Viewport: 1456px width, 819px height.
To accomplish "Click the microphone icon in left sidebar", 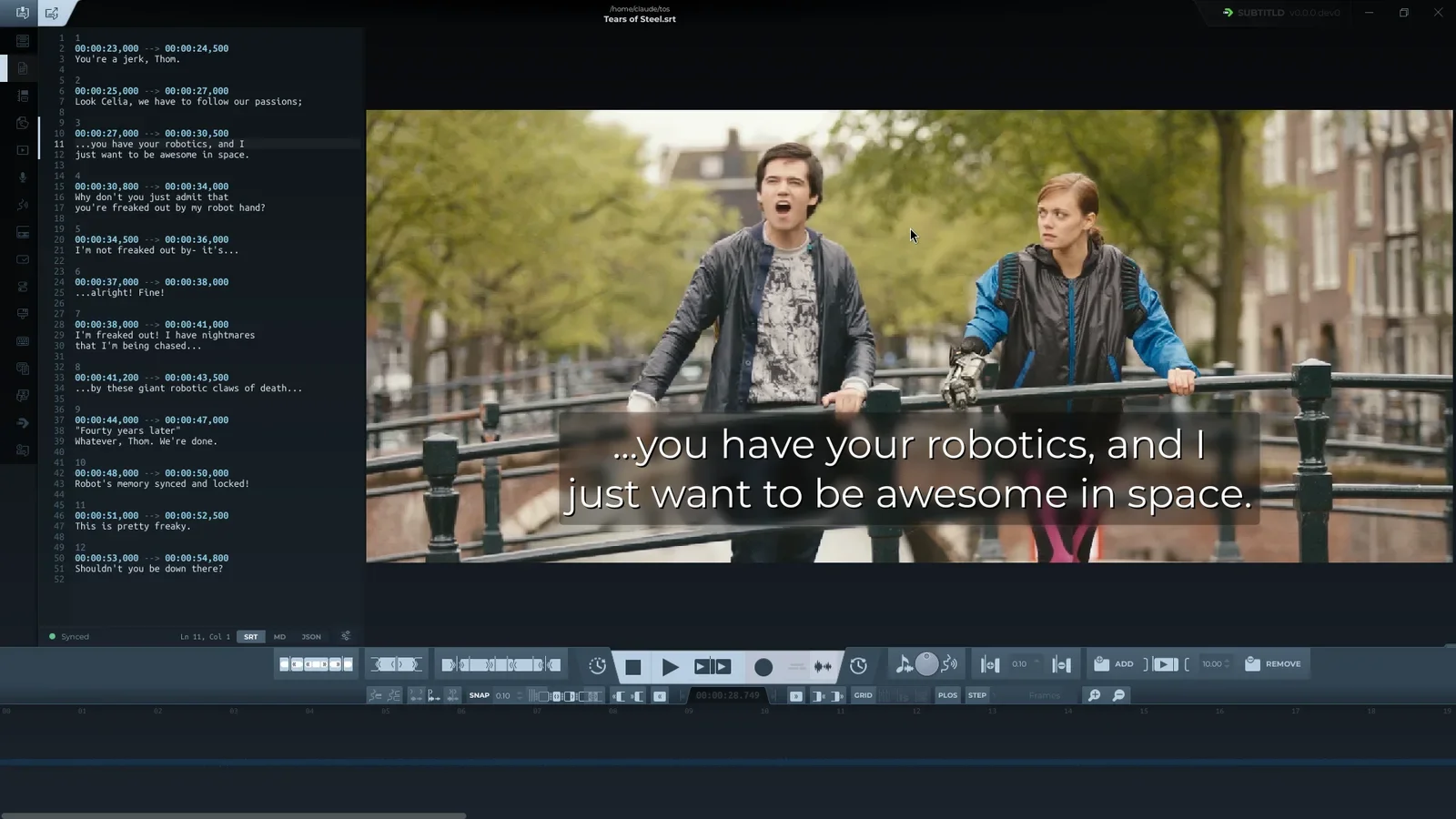I will point(23,177).
